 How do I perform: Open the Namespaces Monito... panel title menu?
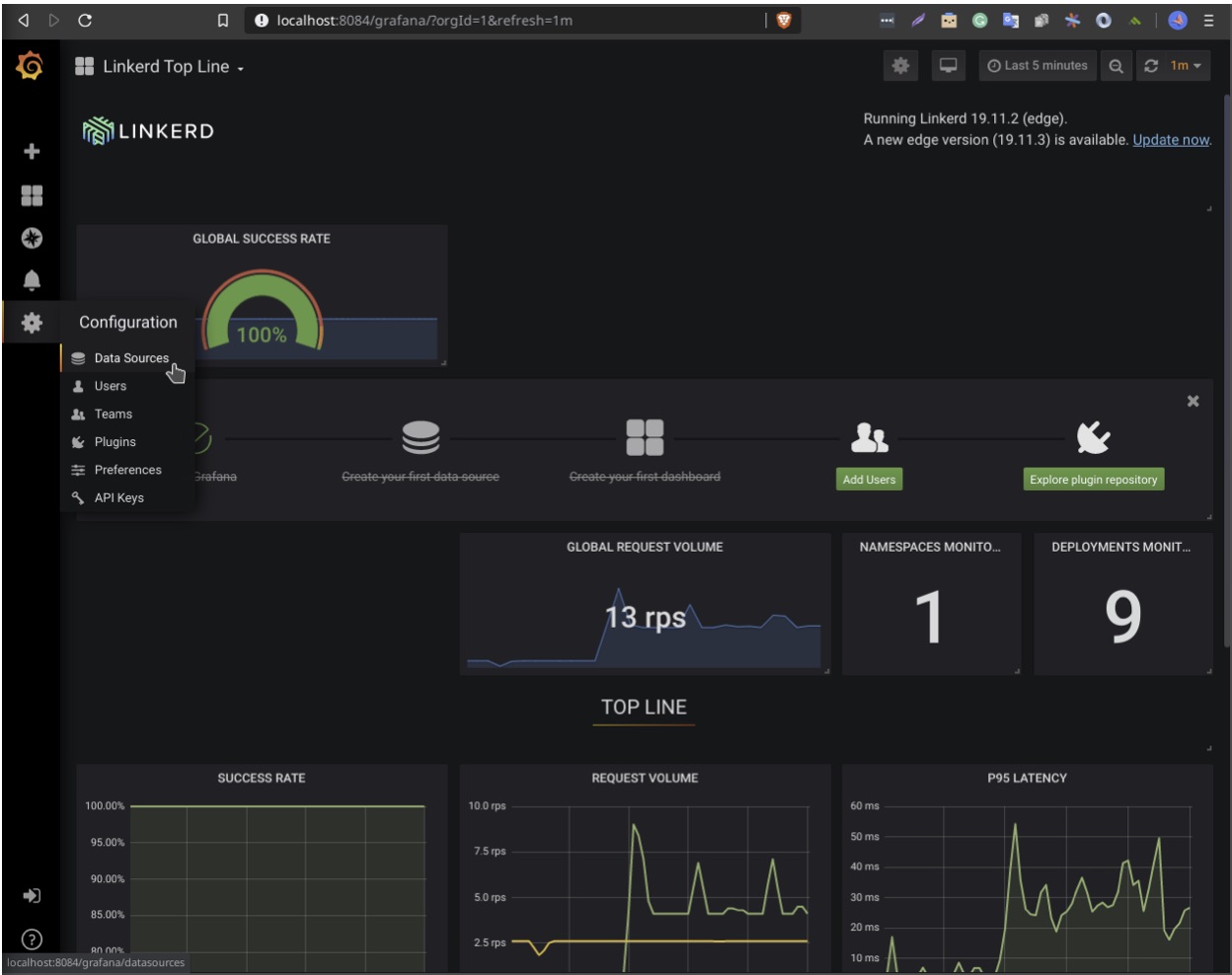click(930, 547)
